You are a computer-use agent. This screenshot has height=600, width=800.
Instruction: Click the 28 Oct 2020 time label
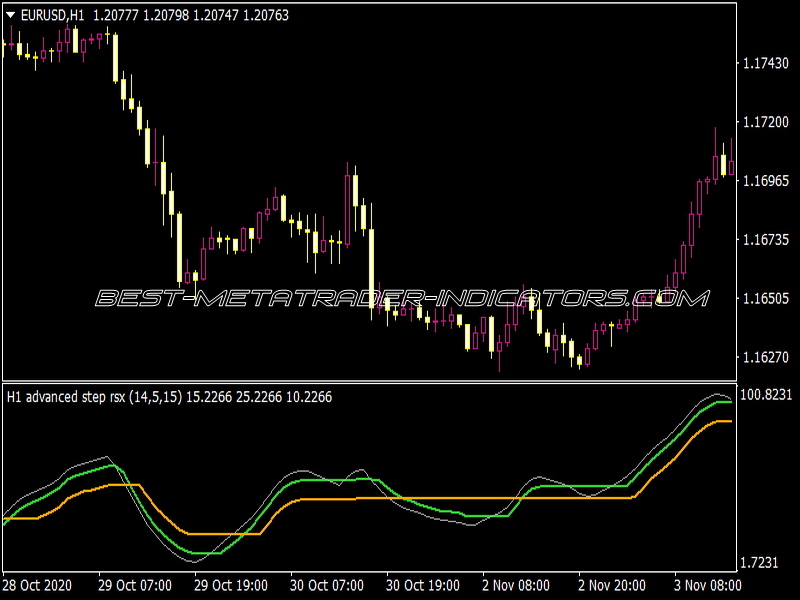click(37, 585)
